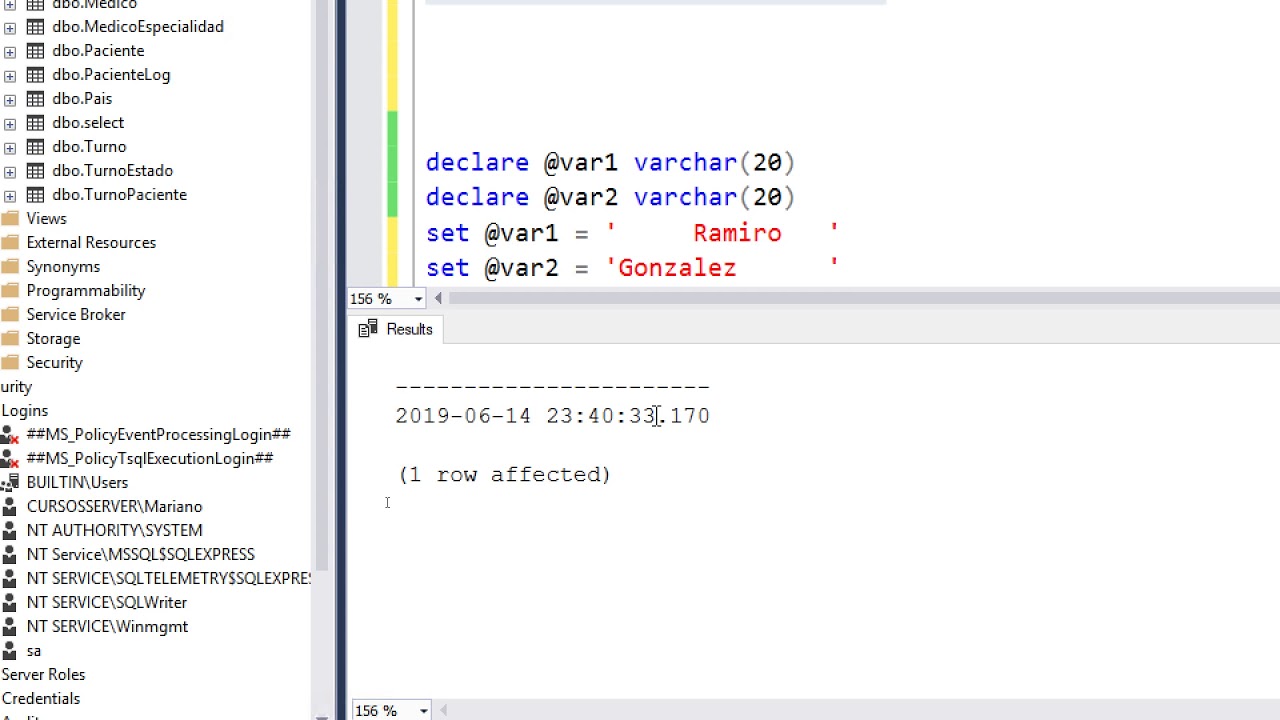Viewport: 1280px width, 720px height.
Task: Expand the dbo.select table node
Action: 10,123
